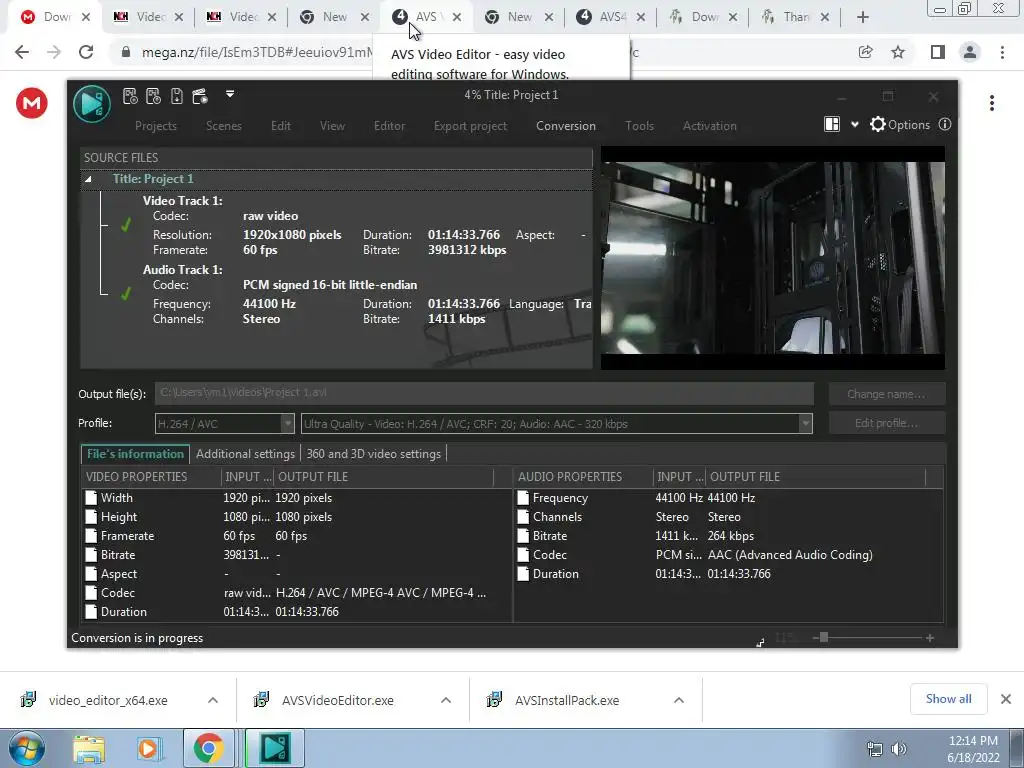This screenshot has width=1024, height=768.
Task: Click the first project file icon in quick toolbar
Action: click(x=130, y=97)
